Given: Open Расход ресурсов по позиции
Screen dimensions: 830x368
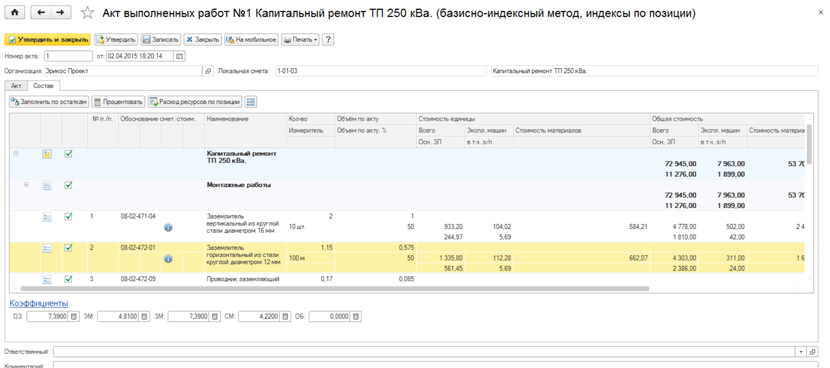Looking at the screenshot, I should click(x=195, y=102).
